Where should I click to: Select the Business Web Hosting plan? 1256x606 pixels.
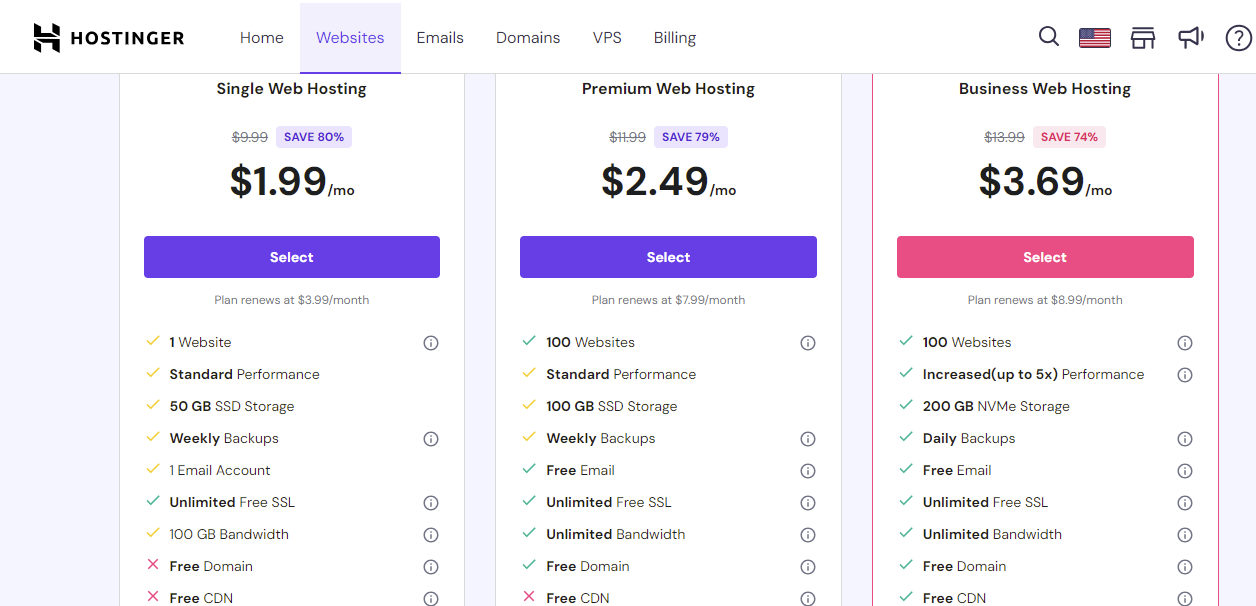1044,257
